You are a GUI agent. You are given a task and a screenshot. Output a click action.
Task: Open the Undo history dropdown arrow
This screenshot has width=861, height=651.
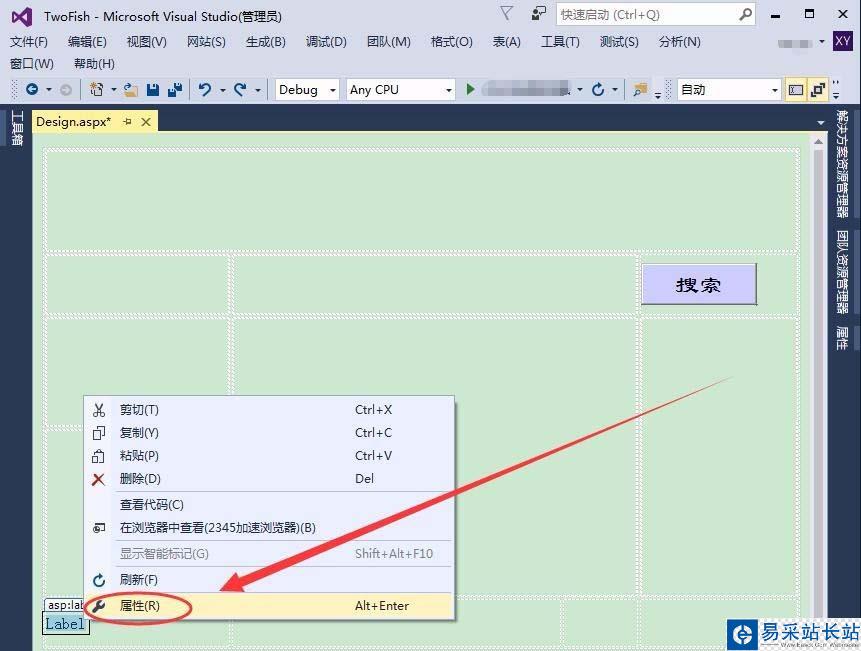[x=222, y=89]
